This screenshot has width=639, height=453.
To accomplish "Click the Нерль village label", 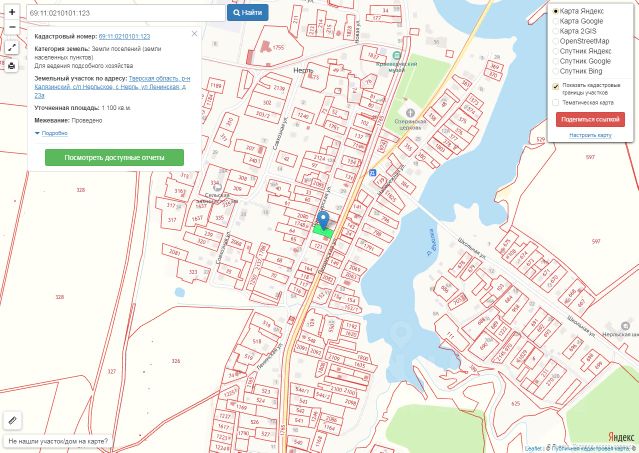I will click(x=303, y=70).
